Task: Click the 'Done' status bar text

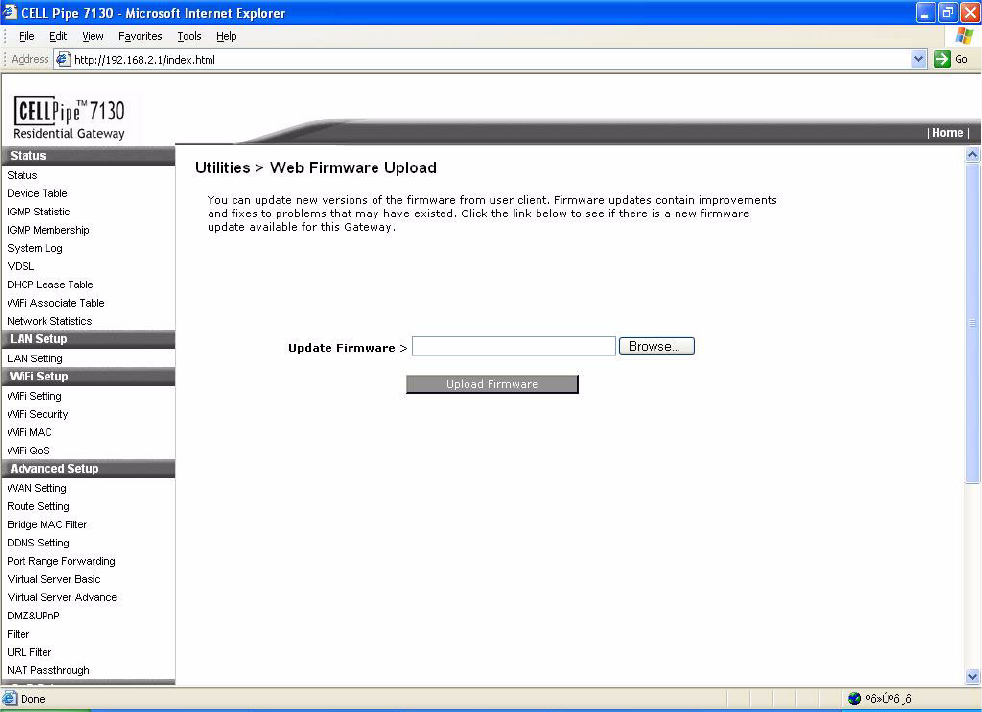Action: coord(33,699)
